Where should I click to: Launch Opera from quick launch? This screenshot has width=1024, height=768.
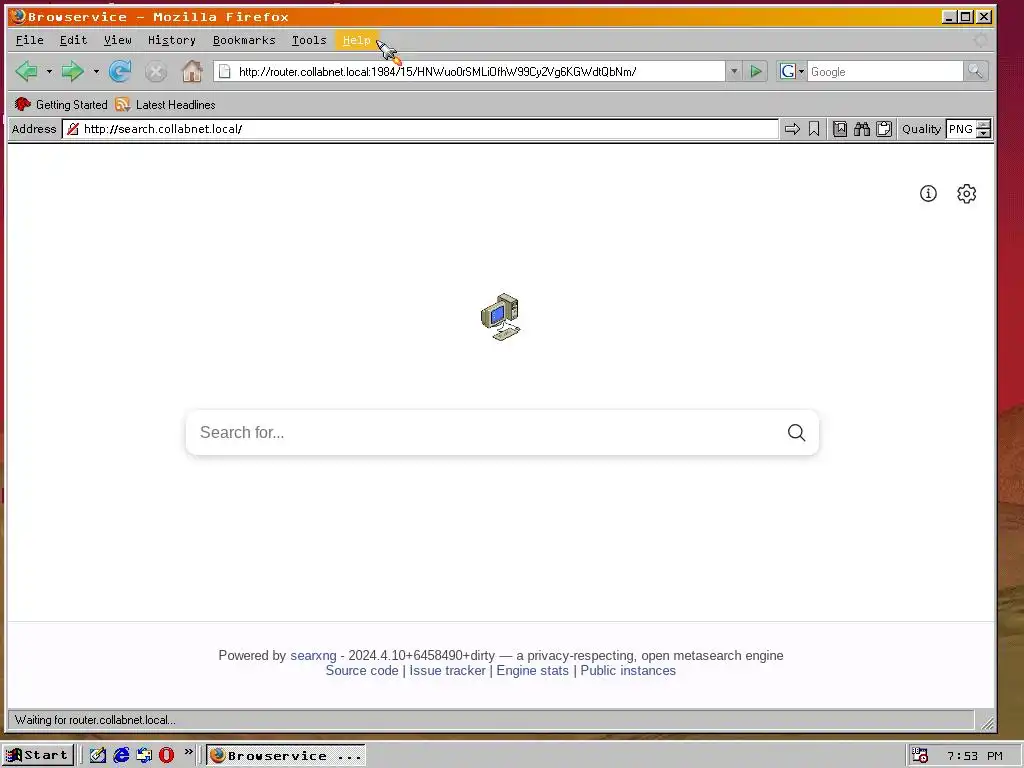click(167, 756)
